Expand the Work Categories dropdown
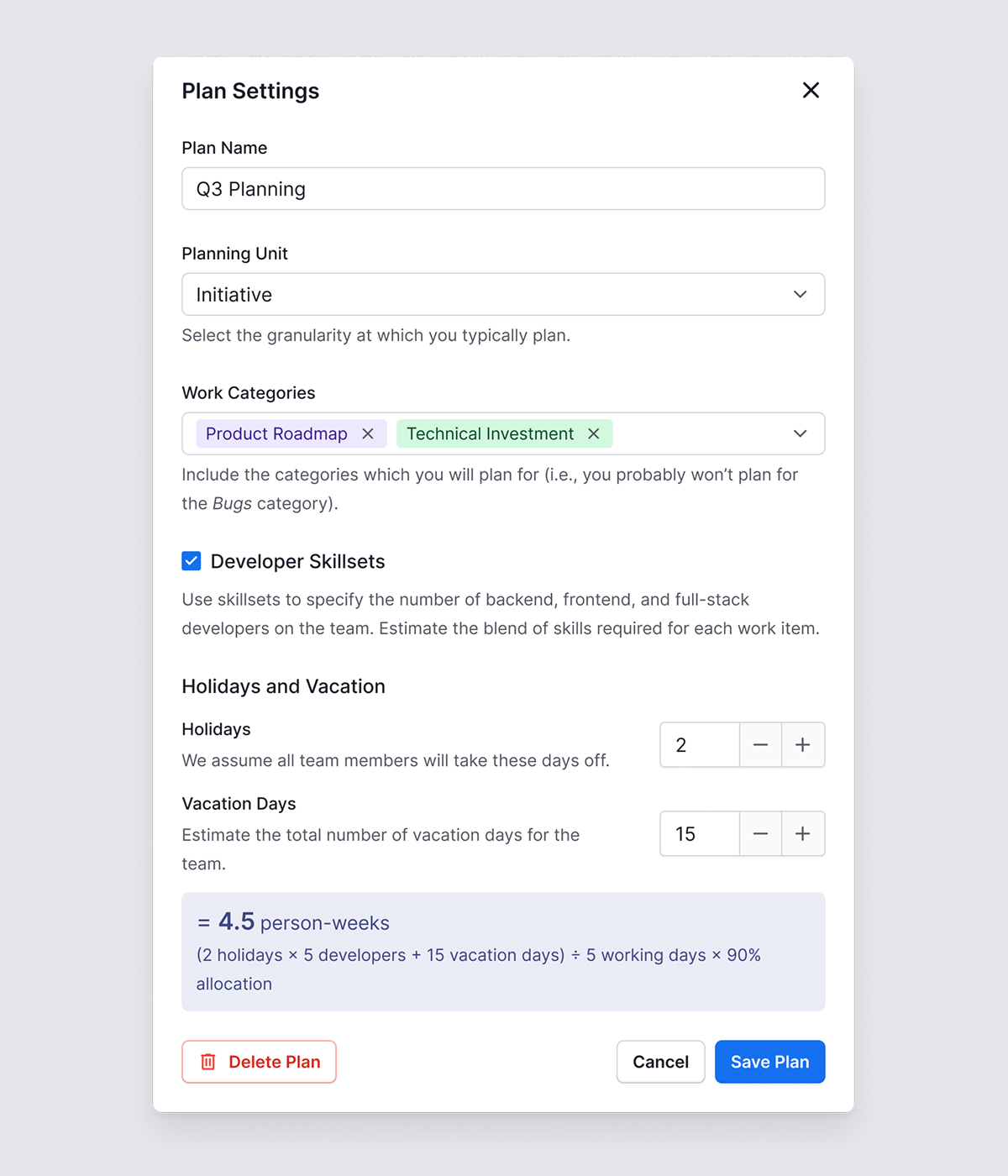This screenshot has height=1176, width=1008. tap(799, 433)
